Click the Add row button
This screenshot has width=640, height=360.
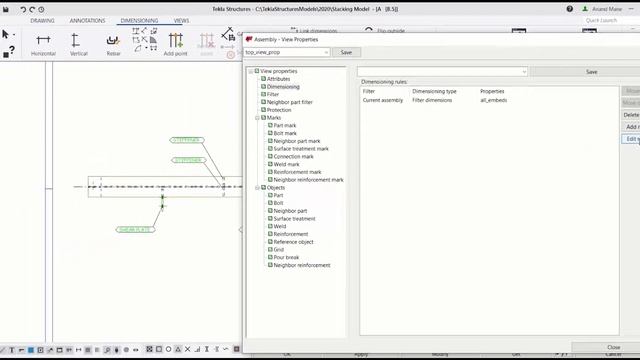631,127
